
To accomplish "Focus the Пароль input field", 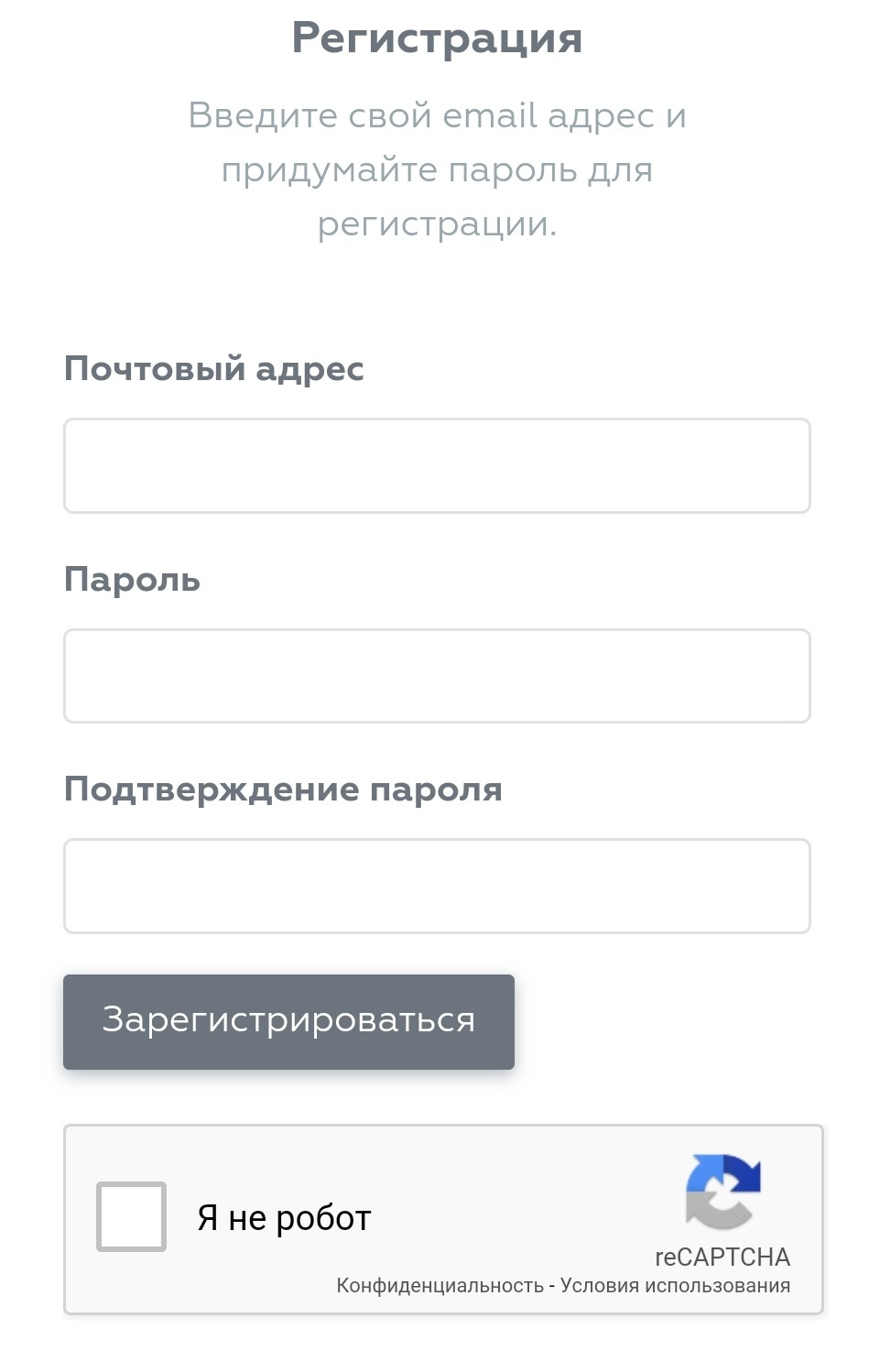I will pyautogui.click(x=437, y=676).
